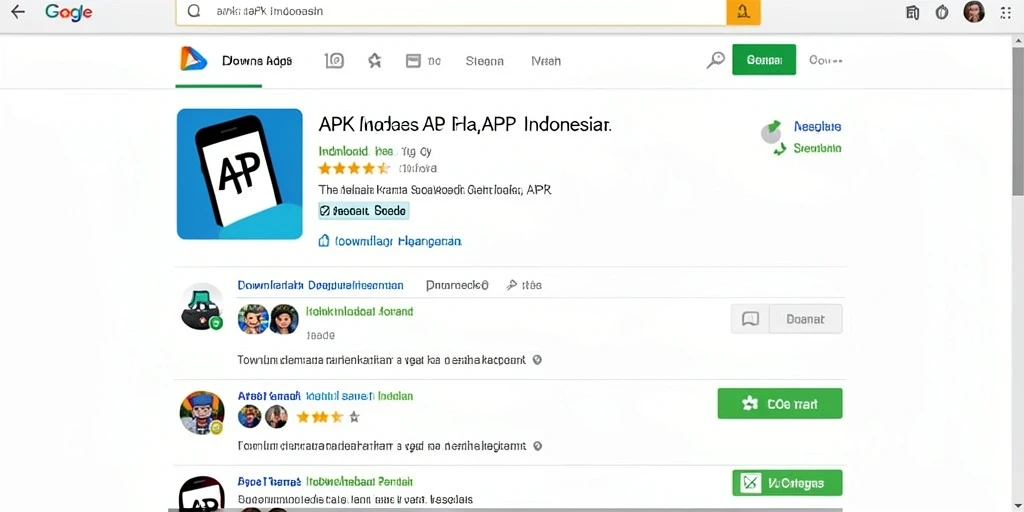
Task: Open the third result's AP icon
Action: (x=202, y=494)
